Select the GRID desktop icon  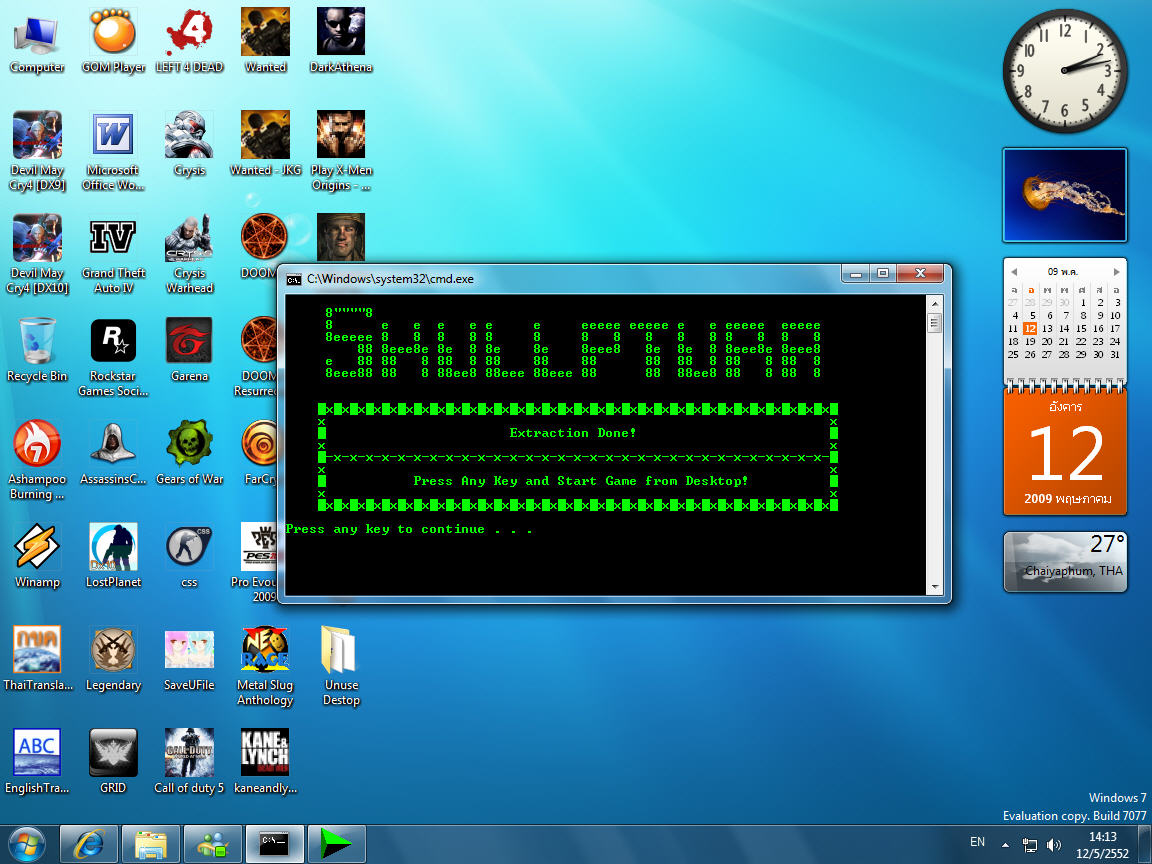click(x=113, y=762)
